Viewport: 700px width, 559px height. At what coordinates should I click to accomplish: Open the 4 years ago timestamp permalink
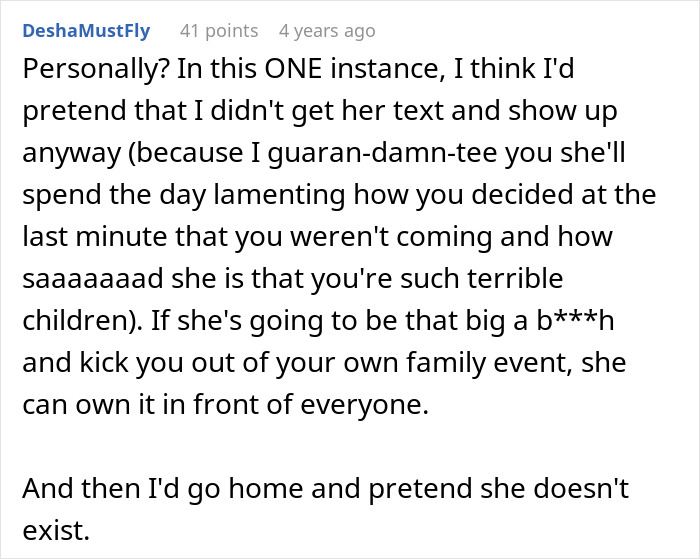(x=327, y=31)
